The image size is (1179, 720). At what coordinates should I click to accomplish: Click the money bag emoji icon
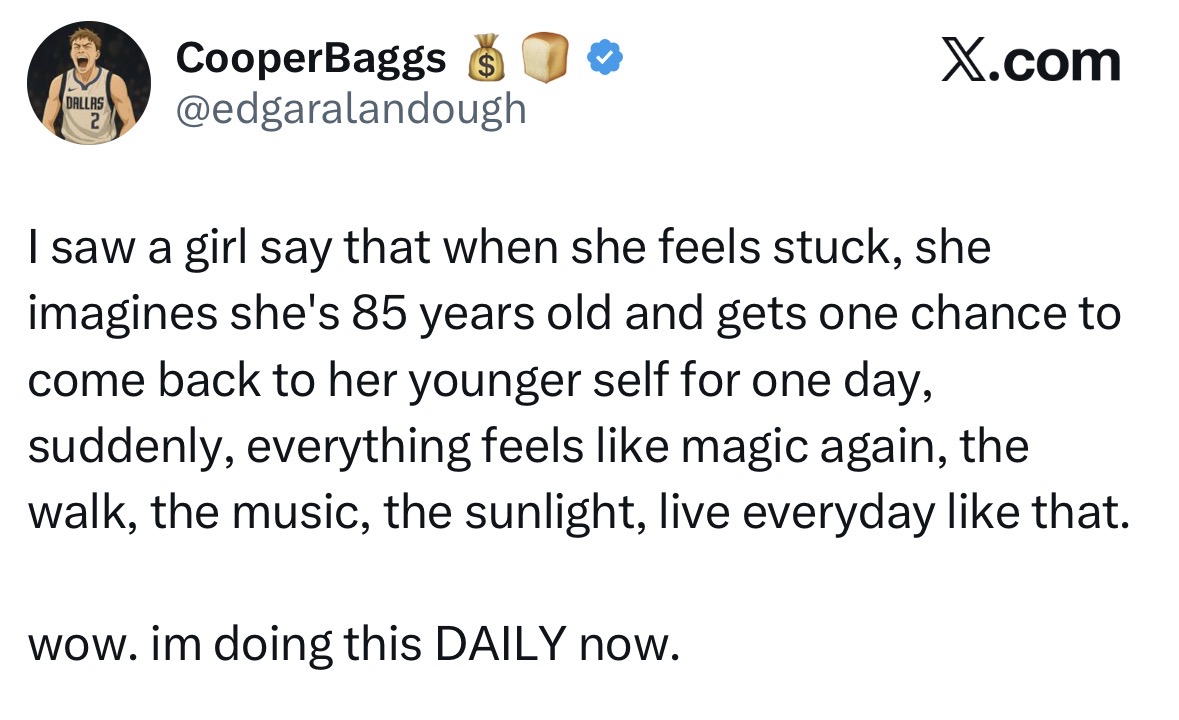[x=484, y=62]
